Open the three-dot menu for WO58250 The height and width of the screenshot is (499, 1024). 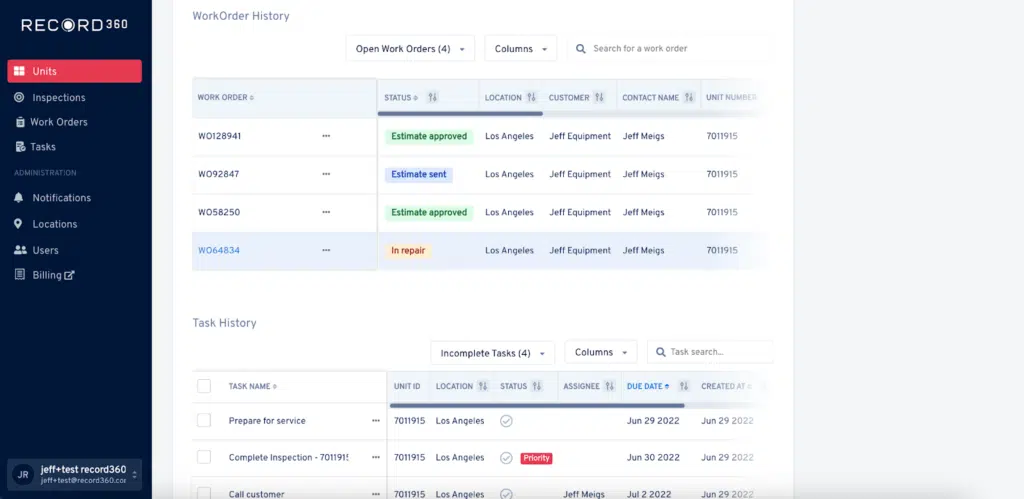click(326, 212)
